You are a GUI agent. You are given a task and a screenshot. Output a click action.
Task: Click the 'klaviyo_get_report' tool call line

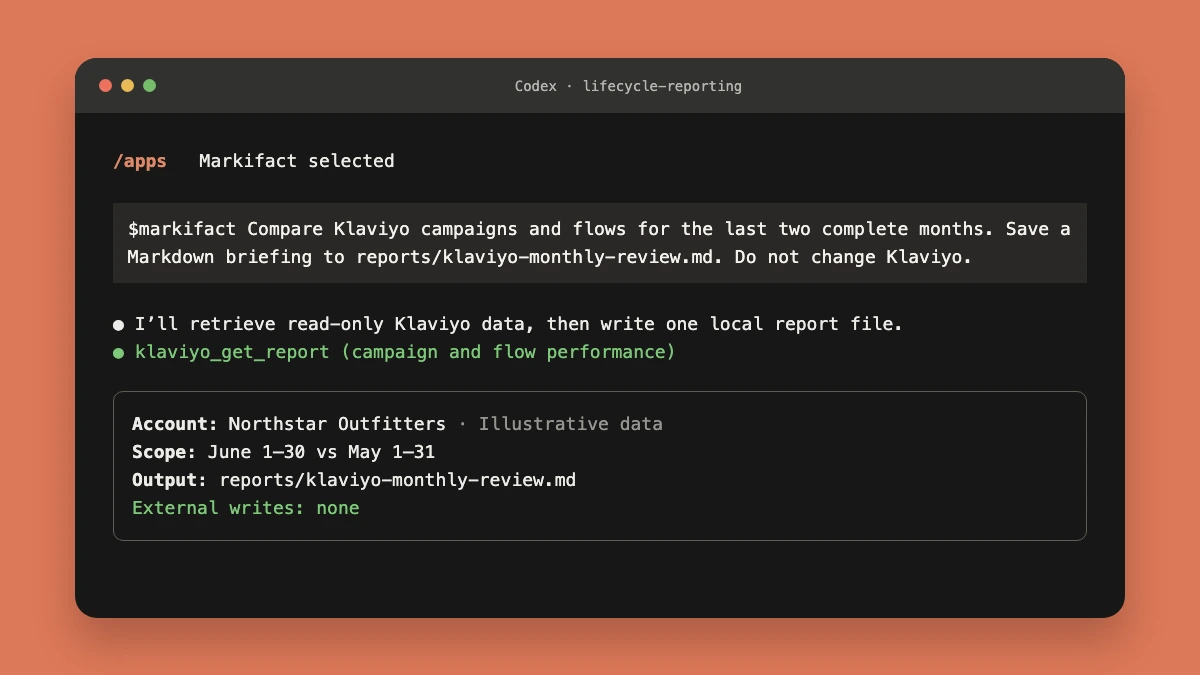[405, 352]
